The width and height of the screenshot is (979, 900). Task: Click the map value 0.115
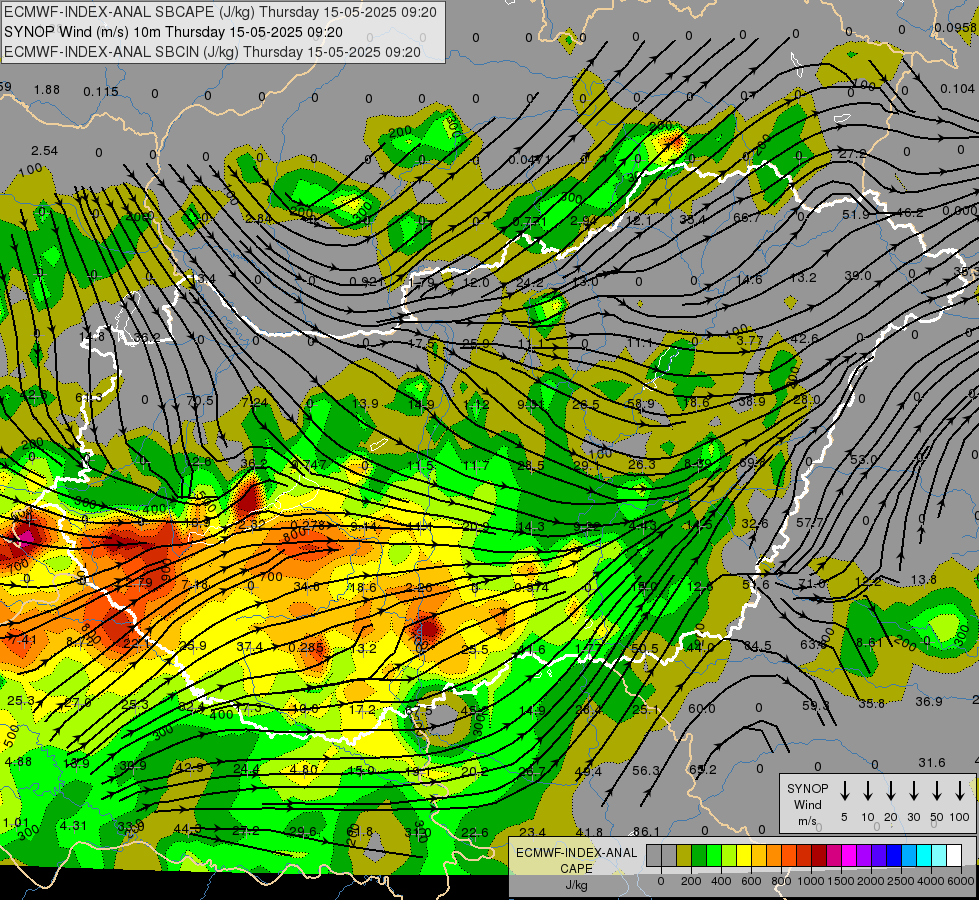coord(101,92)
